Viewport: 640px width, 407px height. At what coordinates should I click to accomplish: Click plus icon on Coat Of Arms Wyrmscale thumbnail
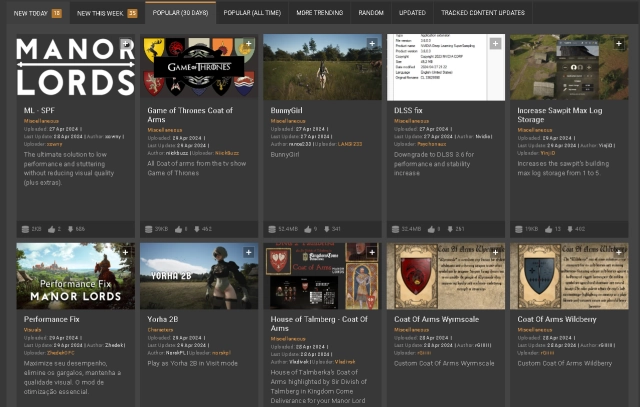(x=495, y=252)
